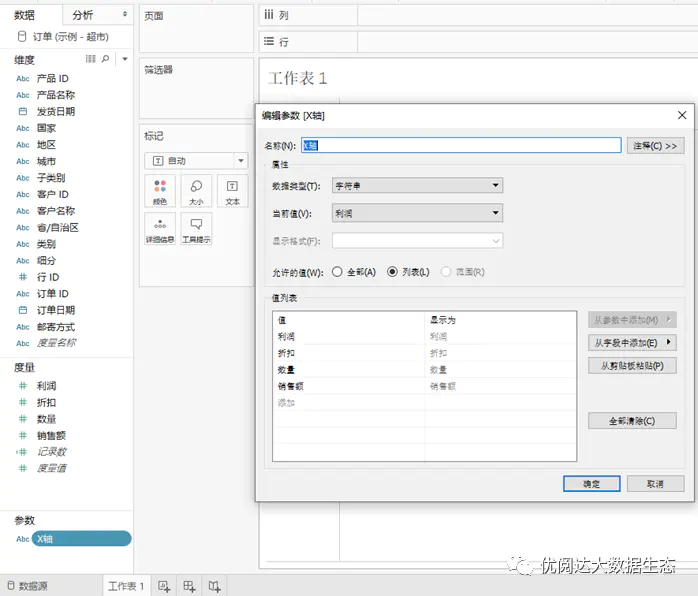Screen dimensions: 698x596
Task: Click the grid view icon in dimensions header
Action: tap(91, 59)
